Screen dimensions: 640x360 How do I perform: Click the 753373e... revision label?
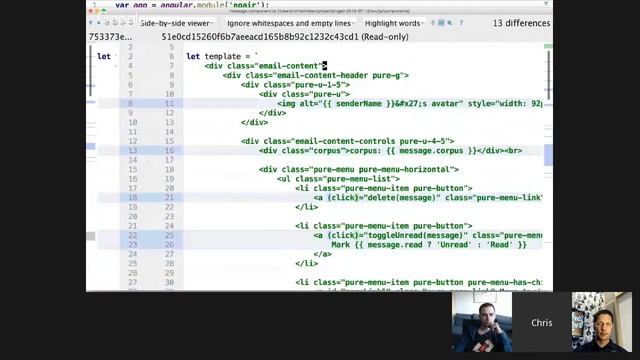[x=110, y=37]
